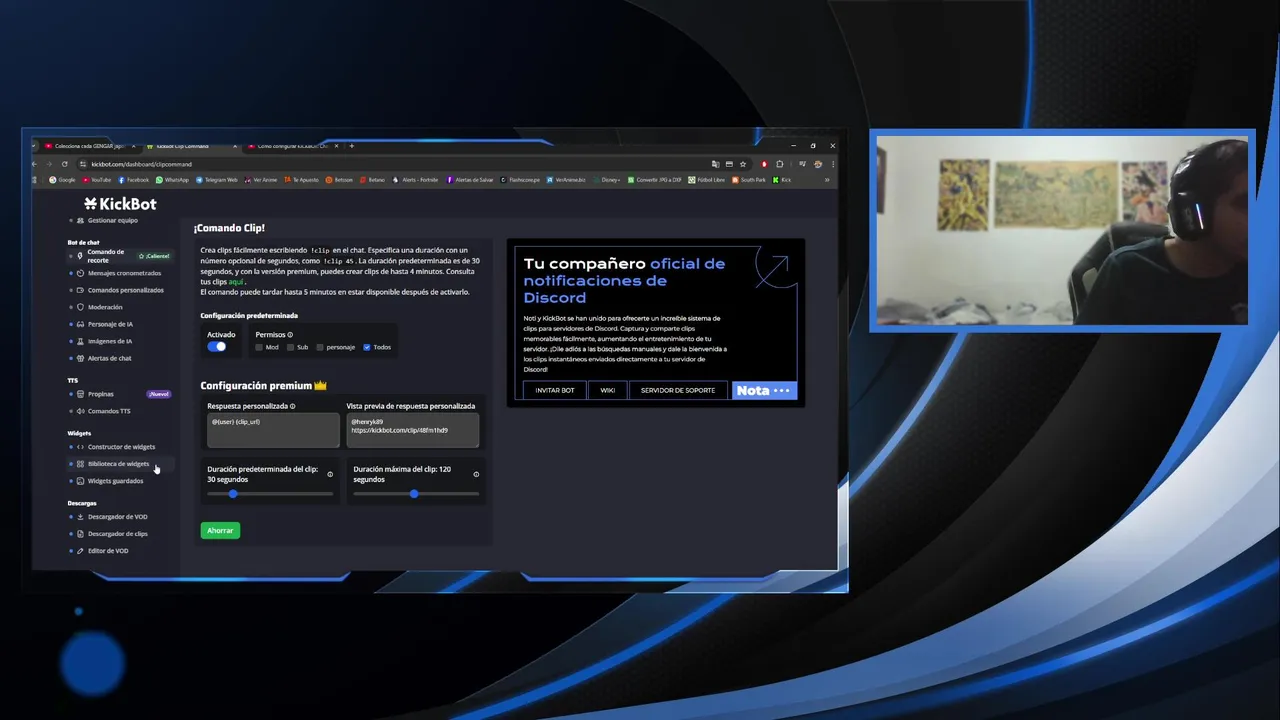
Task: Open the Chrome three-dot menu
Action: click(x=832, y=164)
